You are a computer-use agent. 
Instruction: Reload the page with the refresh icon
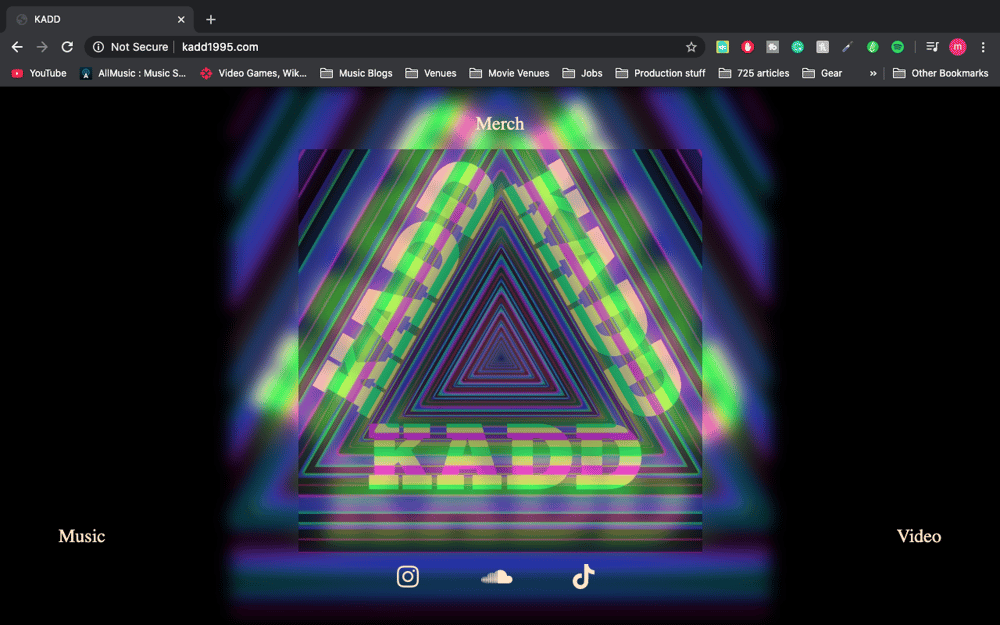67,46
